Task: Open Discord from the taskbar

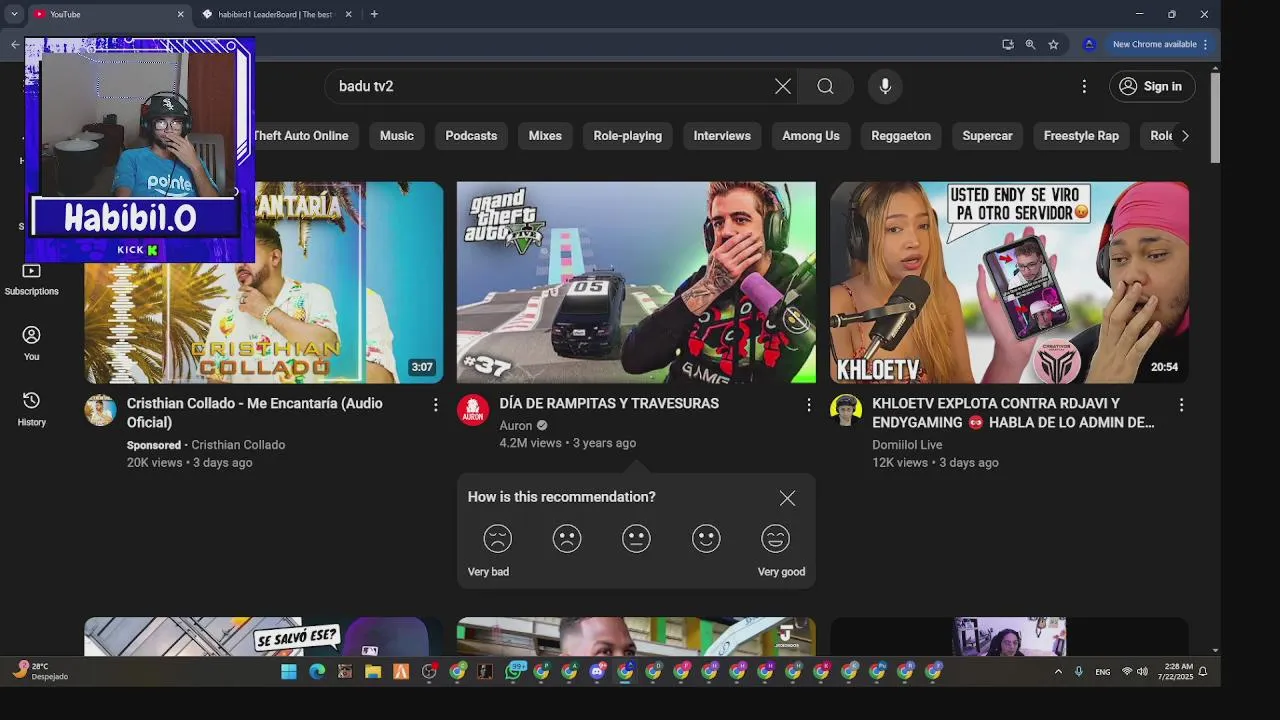Action: coord(597,672)
